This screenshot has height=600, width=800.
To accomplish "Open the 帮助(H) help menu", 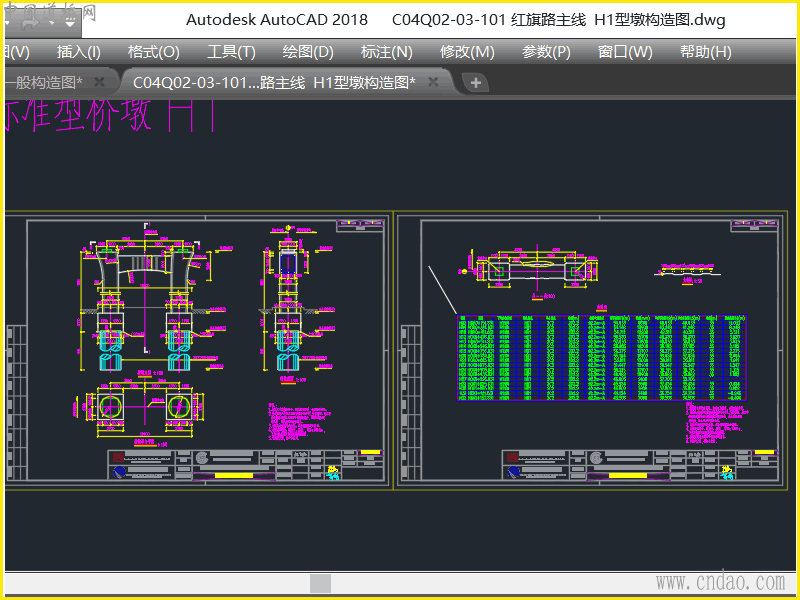I will [x=705, y=52].
